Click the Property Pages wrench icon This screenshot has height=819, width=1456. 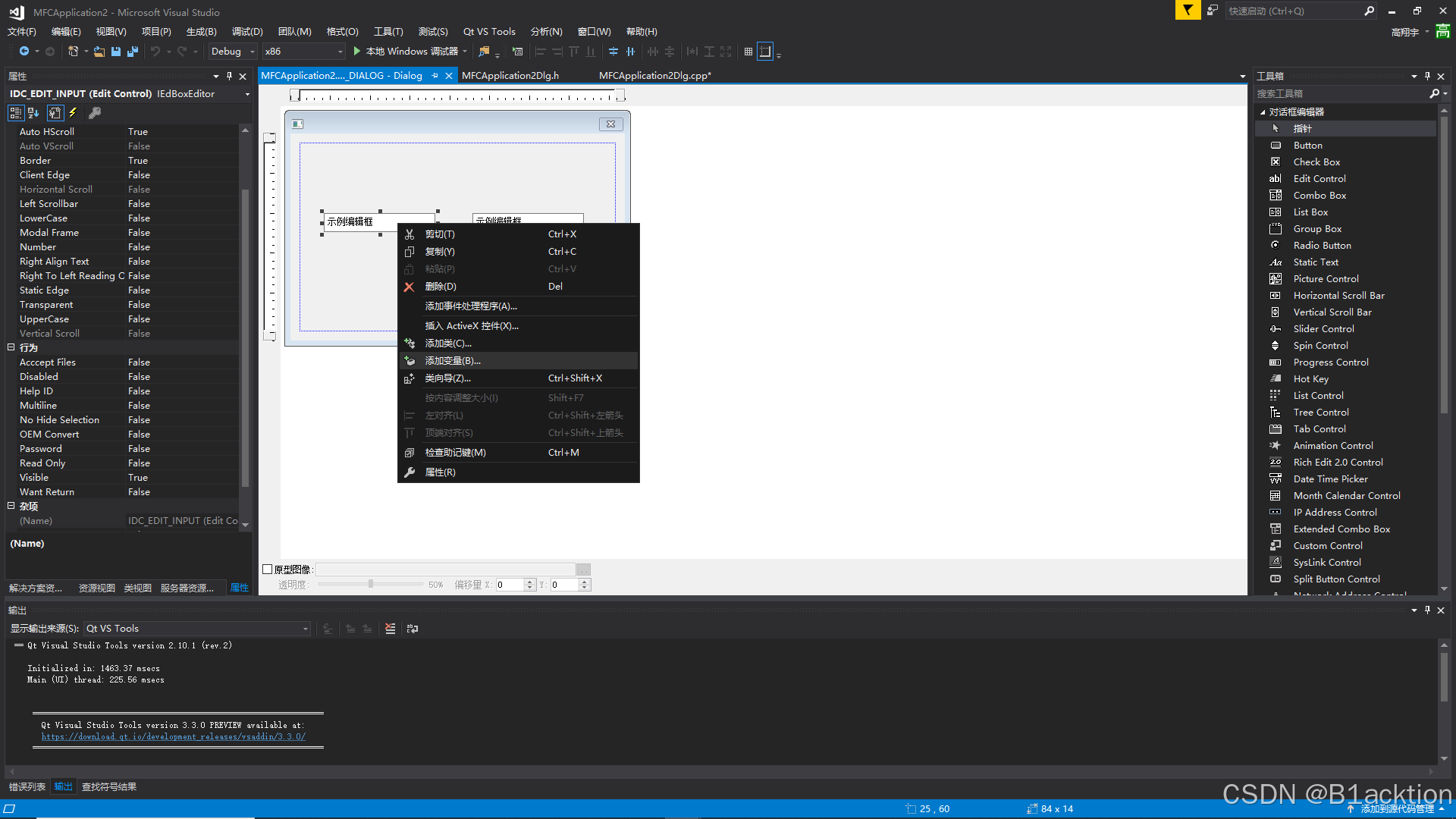[x=95, y=112]
